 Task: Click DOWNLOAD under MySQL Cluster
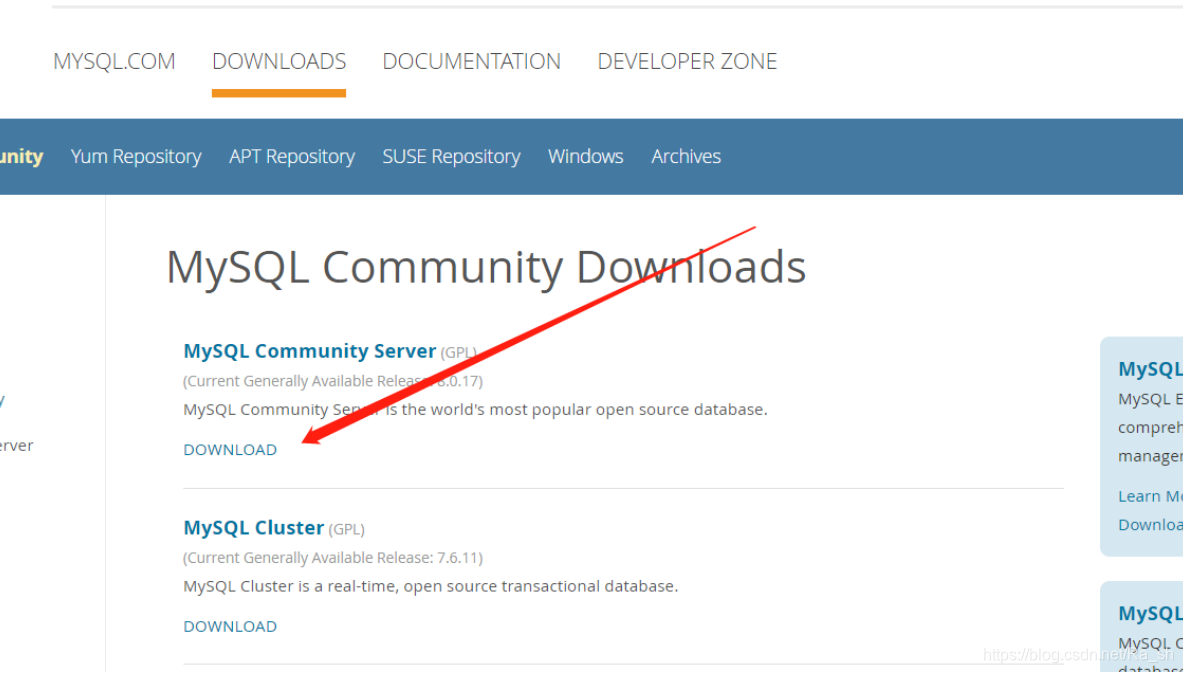230,626
